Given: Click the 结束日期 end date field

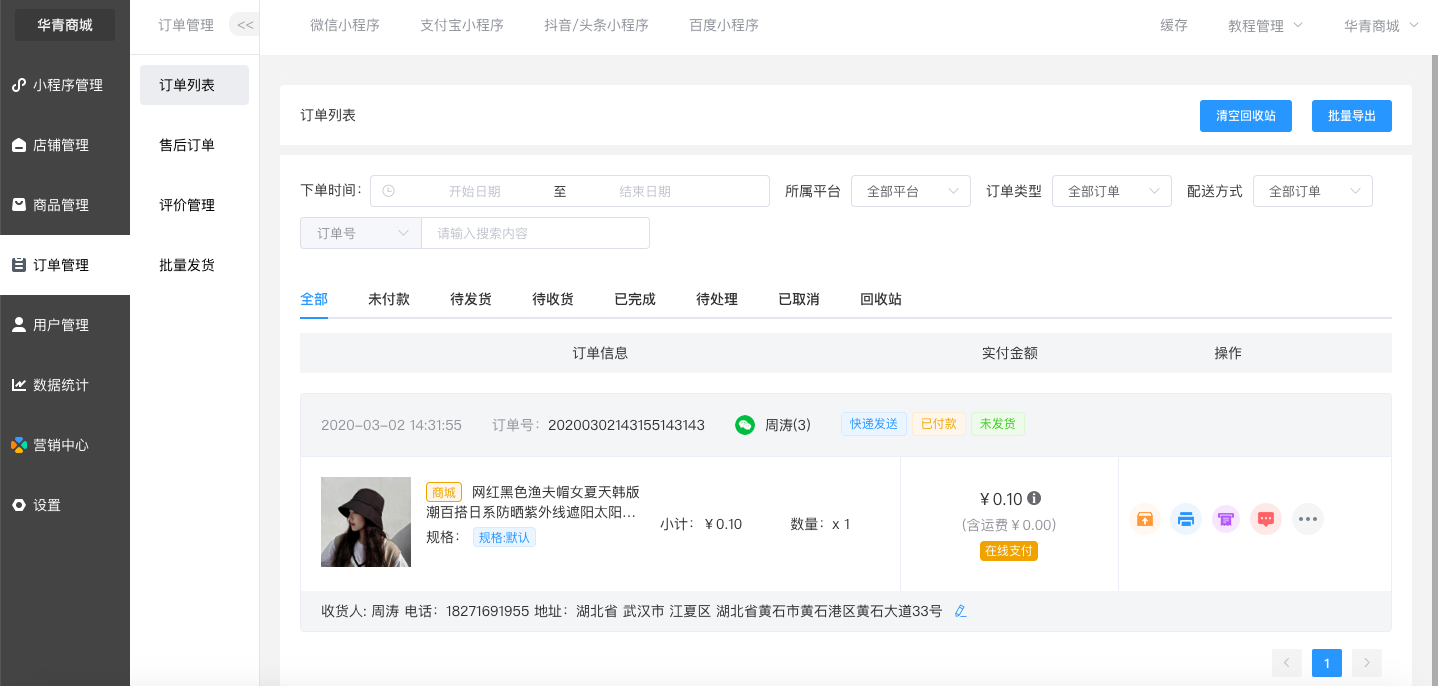Looking at the screenshot, I should (645, 191).
